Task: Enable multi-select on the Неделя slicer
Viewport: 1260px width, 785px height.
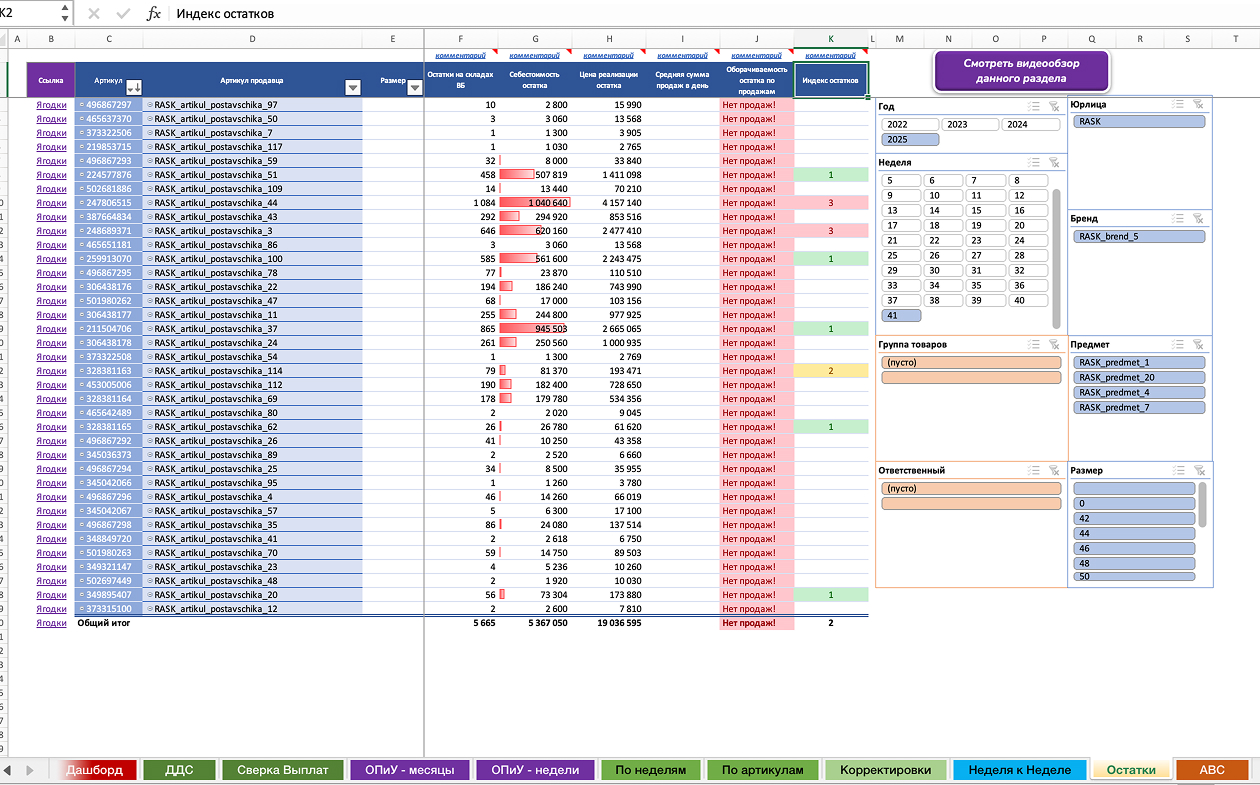Action: pos(1034,162)
